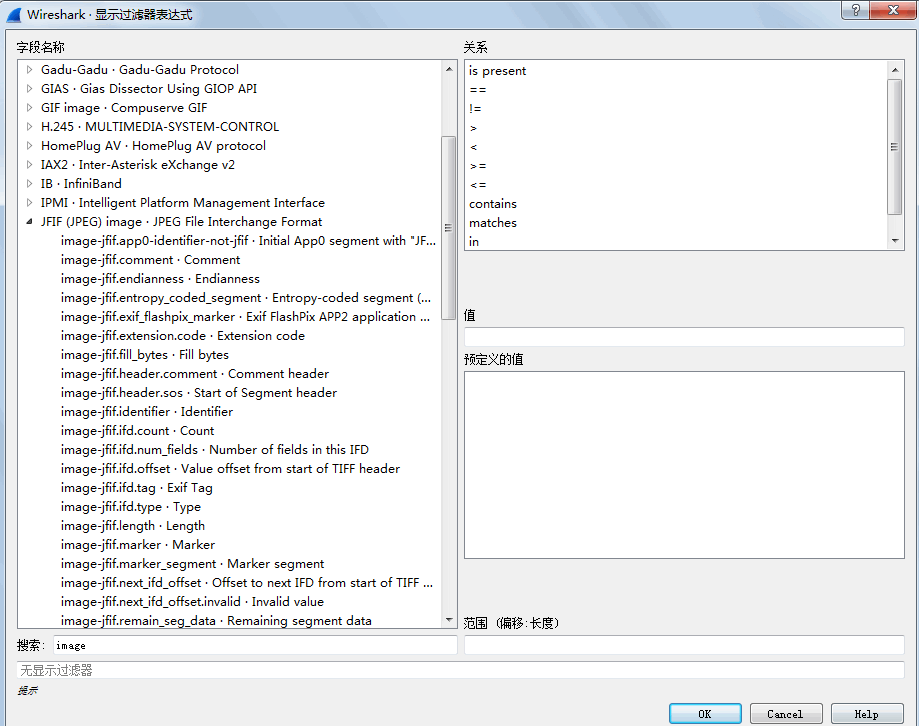Choose the '>' relation operator
The height and width of the screenshot is (726, 919).
[x=473, y=128]
